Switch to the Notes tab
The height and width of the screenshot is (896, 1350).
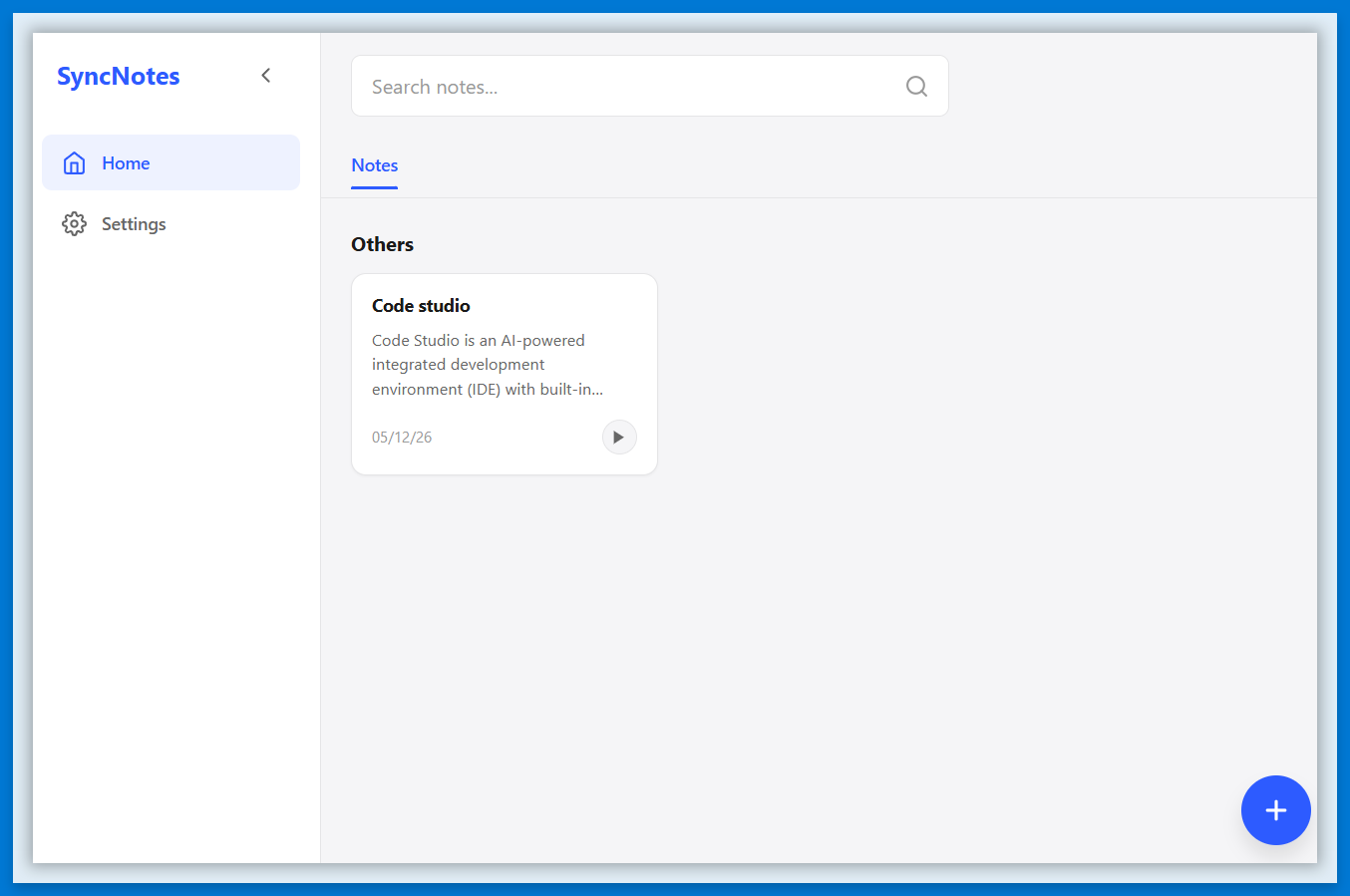point(375,165)
